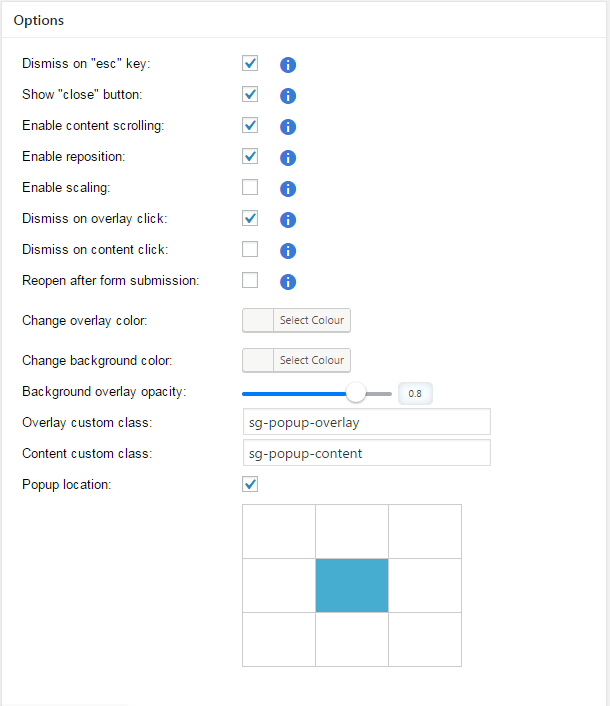Click Select Colour for background color
The height and width of the screenshot is (706, 610).
[312, 360]
